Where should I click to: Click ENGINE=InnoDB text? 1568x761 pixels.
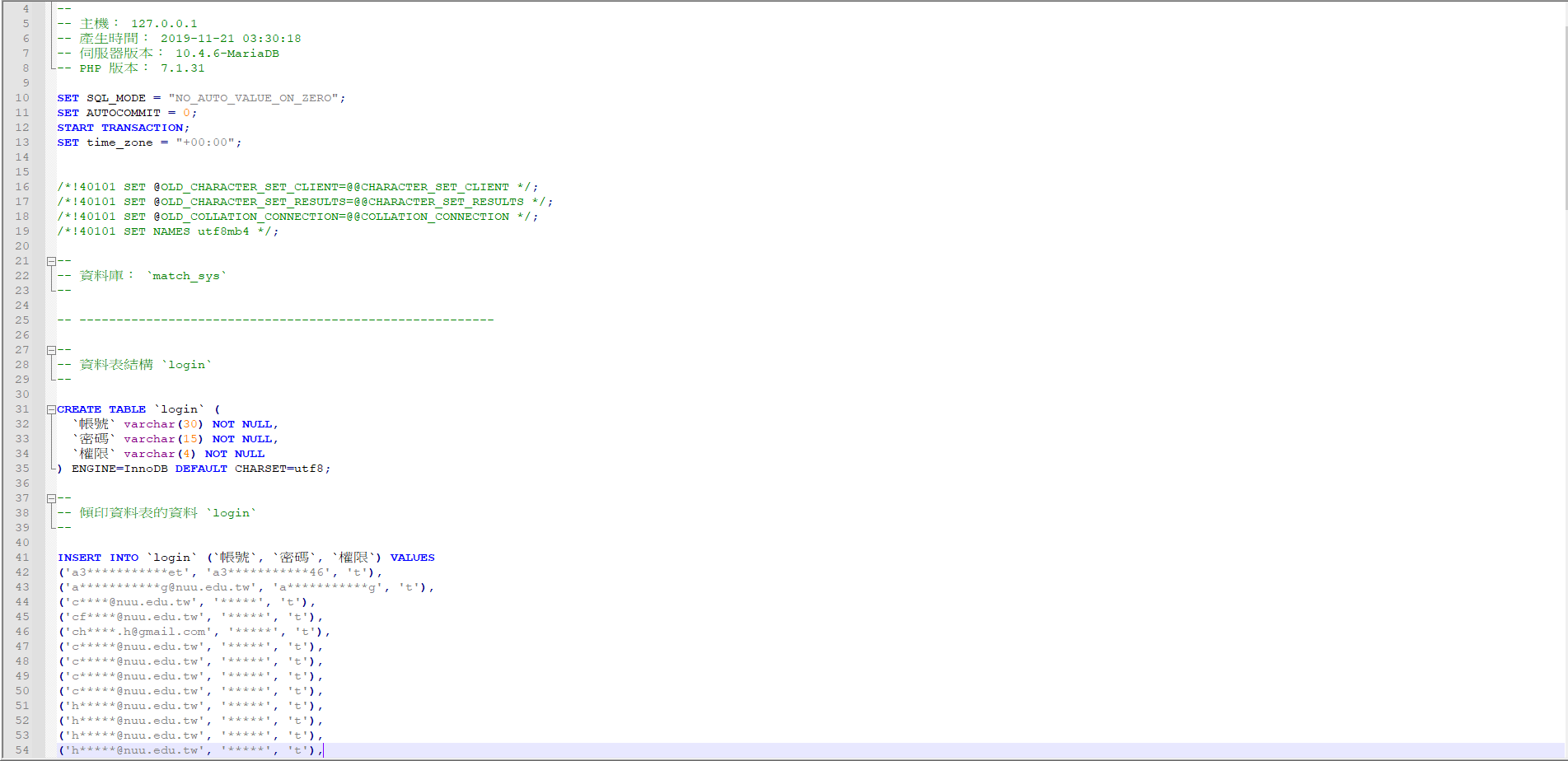click(119, 469)
